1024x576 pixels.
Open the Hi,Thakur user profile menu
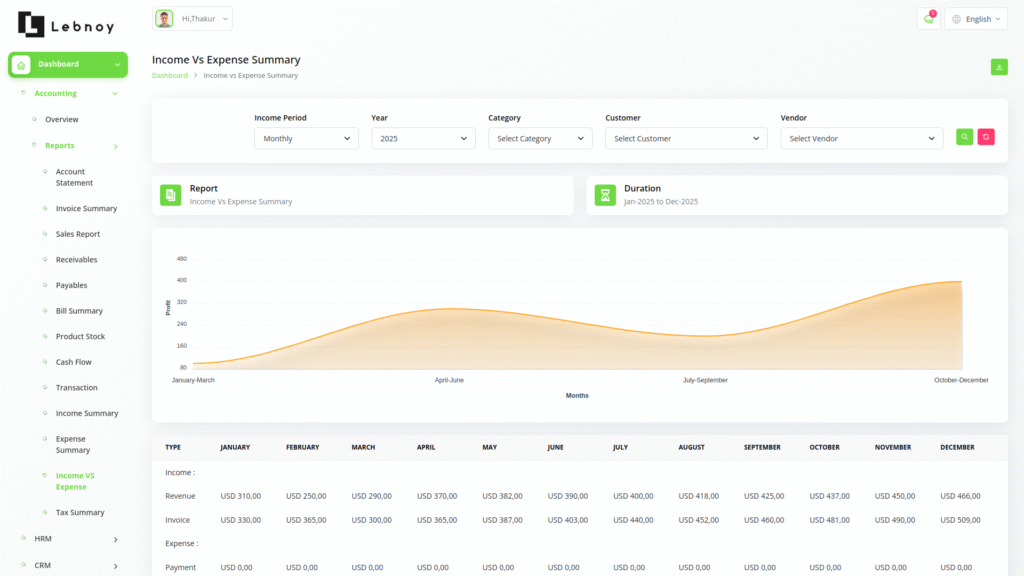[192, 18]
